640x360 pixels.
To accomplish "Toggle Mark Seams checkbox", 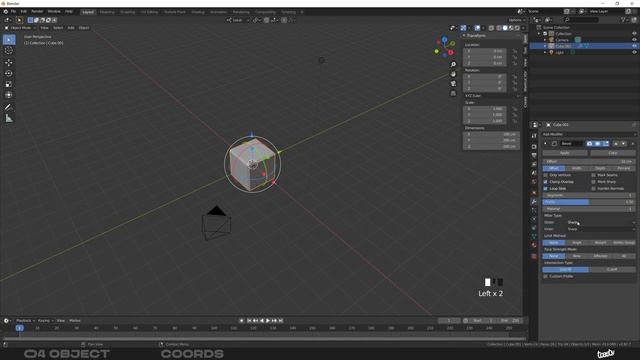I will click(x=593, y=175).
